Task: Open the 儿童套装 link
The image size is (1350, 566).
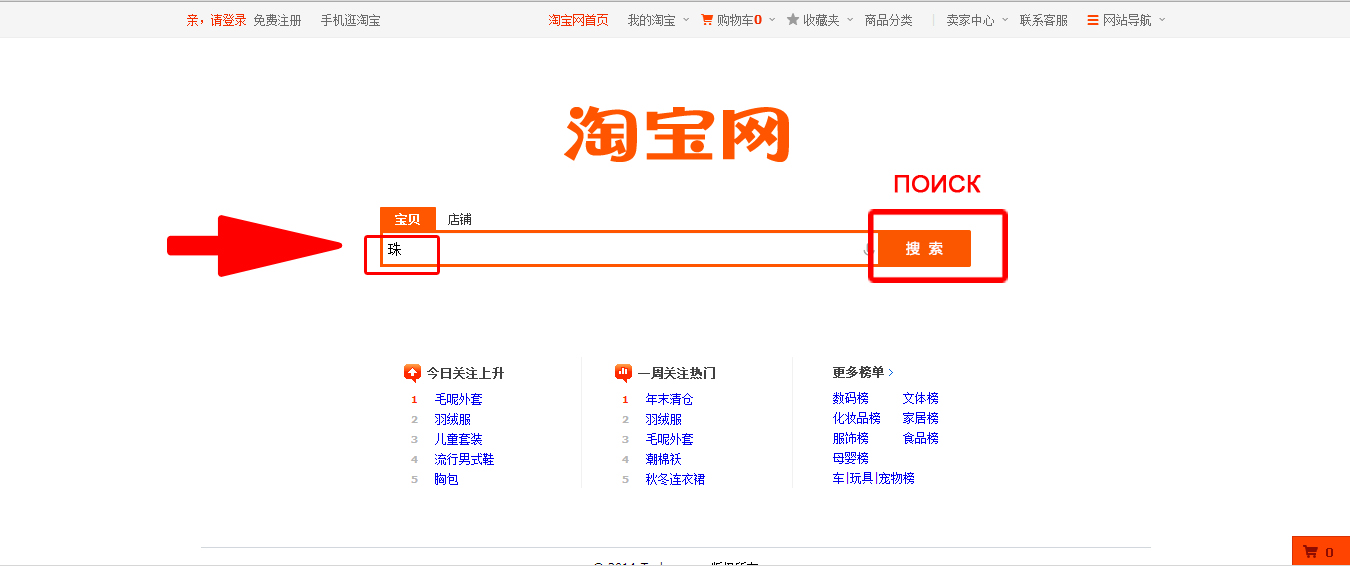Action: (x=458, y=439)
